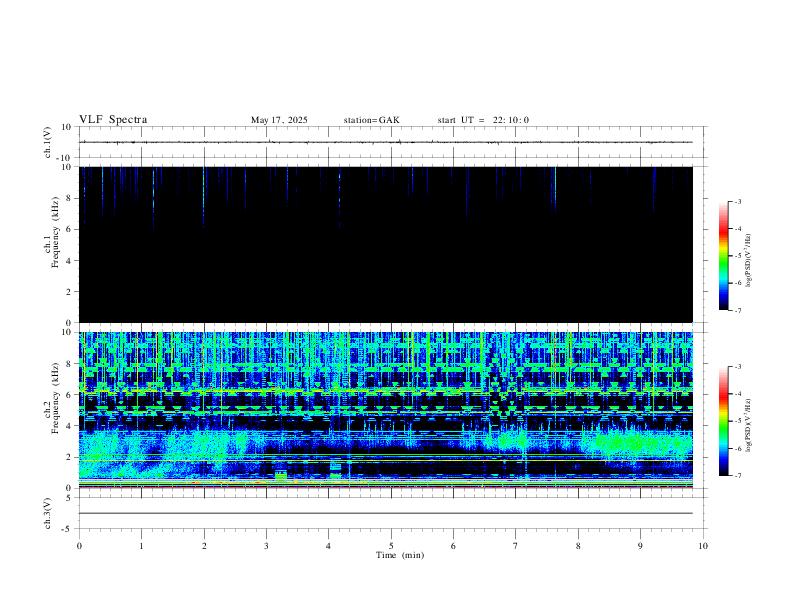
Task: Click the ch.3 flat voltage trace
Action: coord(386,513)
